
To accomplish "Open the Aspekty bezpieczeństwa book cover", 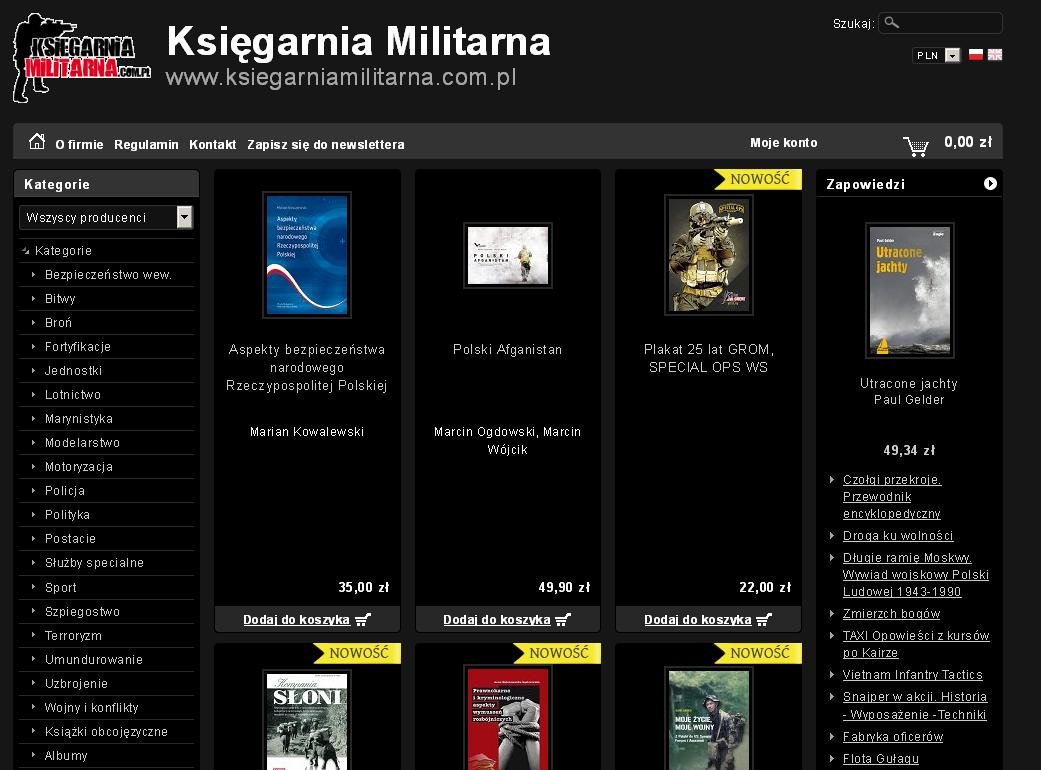I will tap(307, 255).
